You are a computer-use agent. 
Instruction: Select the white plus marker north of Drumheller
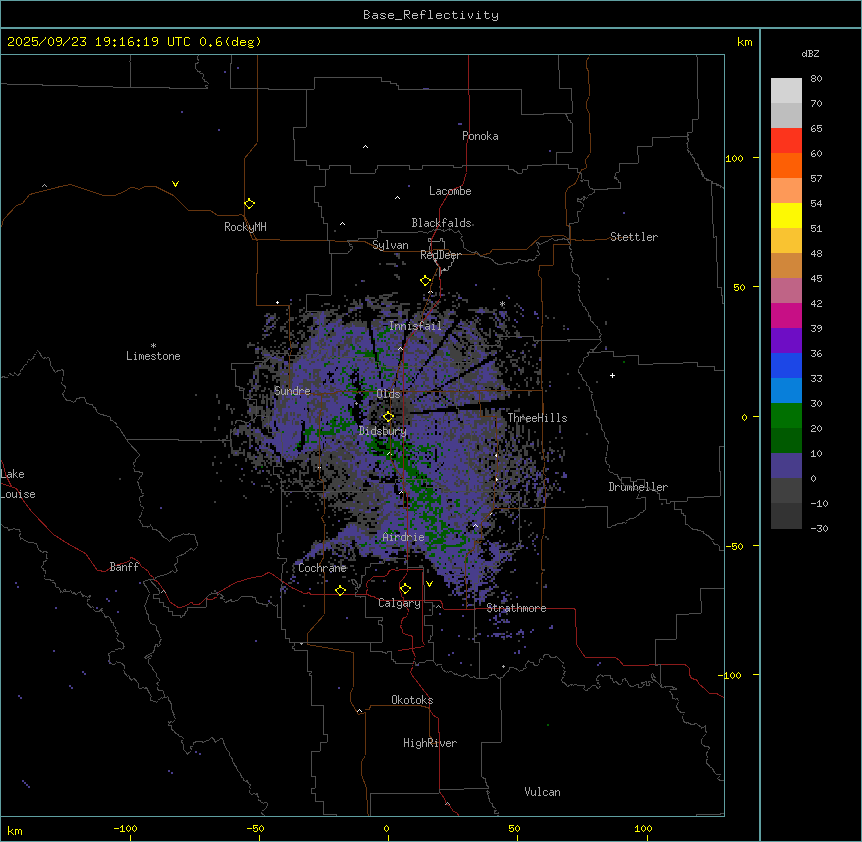[x=612, y=375]
